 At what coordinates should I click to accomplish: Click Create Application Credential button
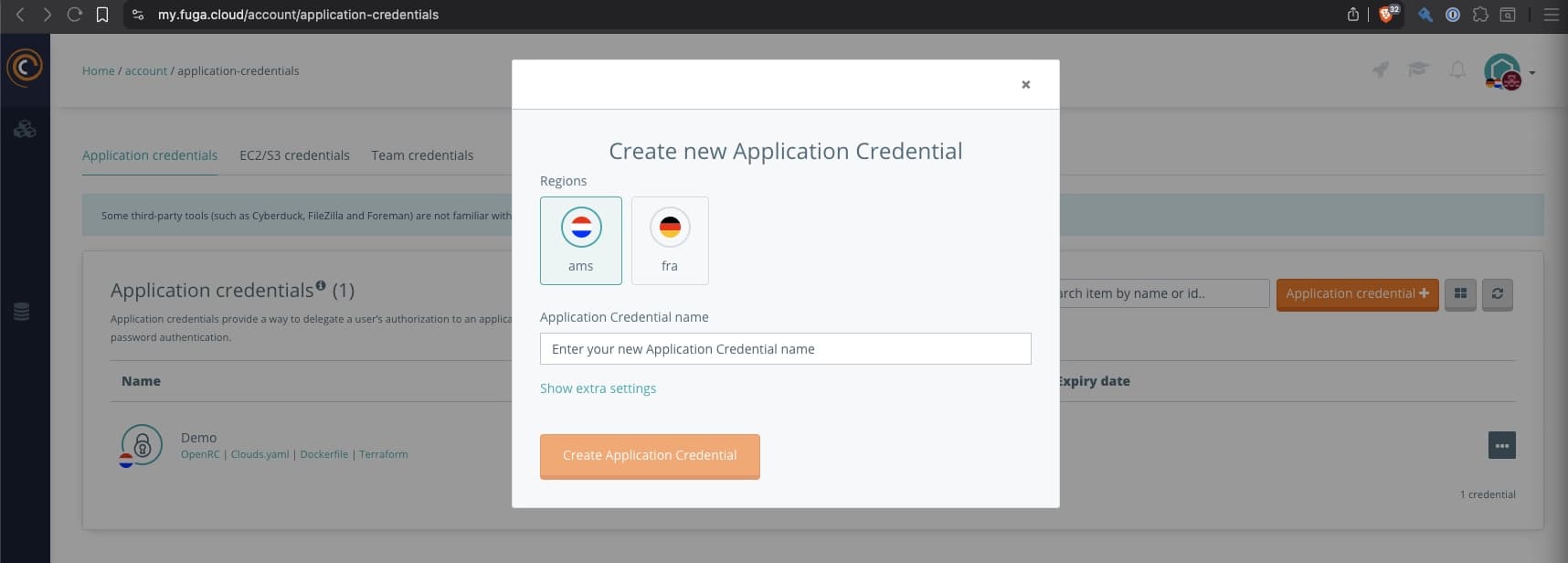tap(650, 456)
